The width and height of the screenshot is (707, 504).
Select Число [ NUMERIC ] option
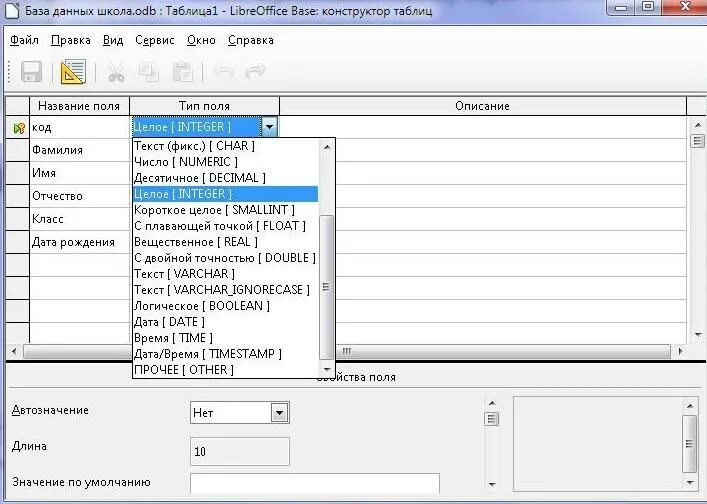pyautogui.click(x=225, y=162)
